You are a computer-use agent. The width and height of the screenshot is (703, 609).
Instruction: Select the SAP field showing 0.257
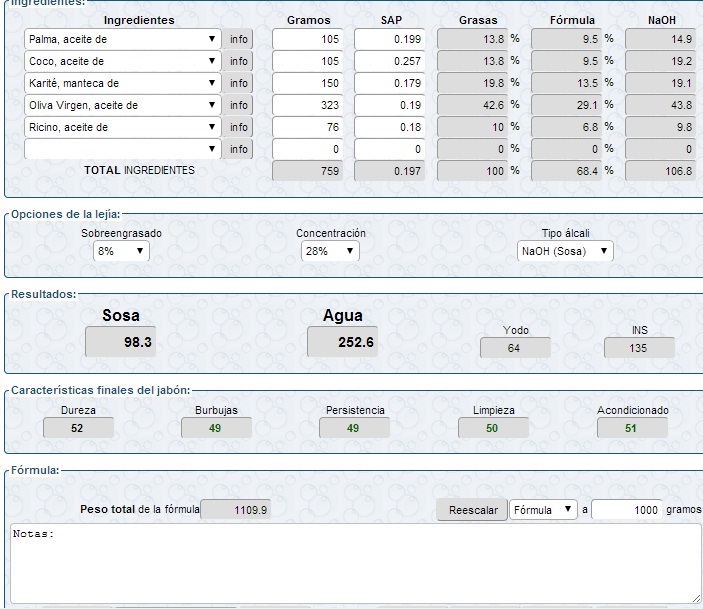[x=390, y=61]
